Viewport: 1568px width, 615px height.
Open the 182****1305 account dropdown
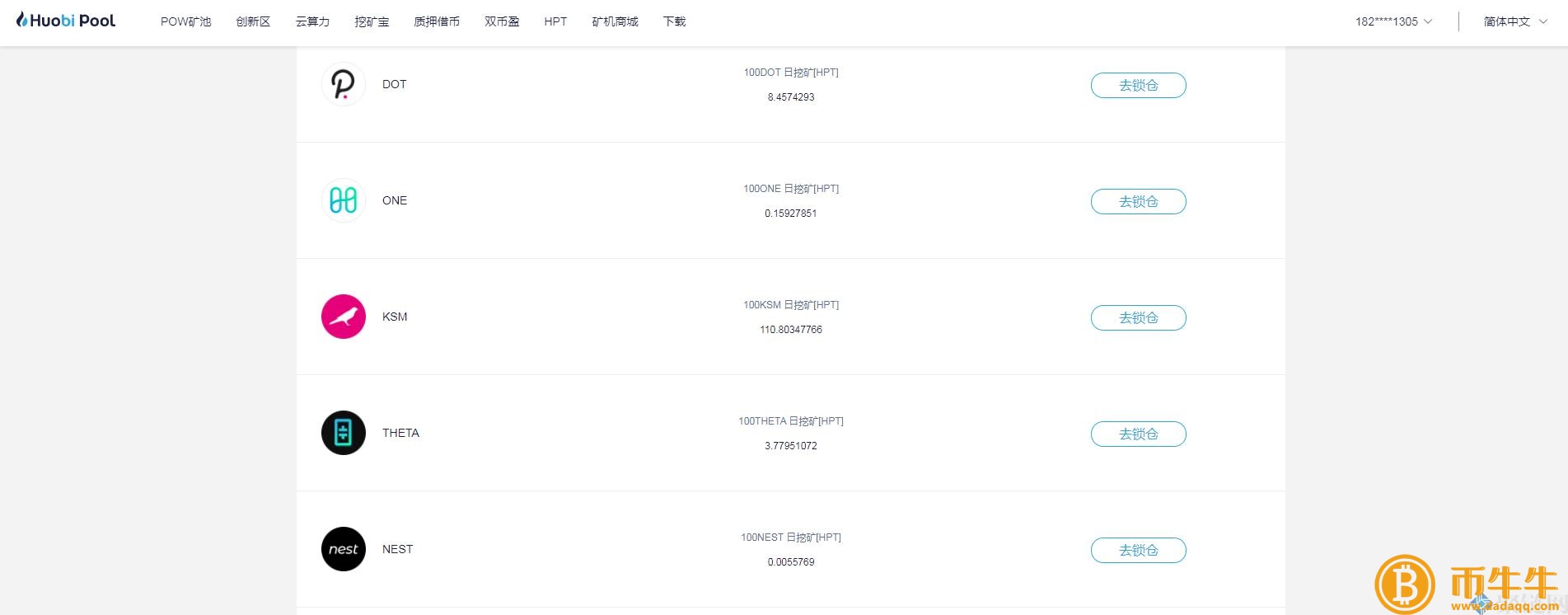(x=1386, y=21)
